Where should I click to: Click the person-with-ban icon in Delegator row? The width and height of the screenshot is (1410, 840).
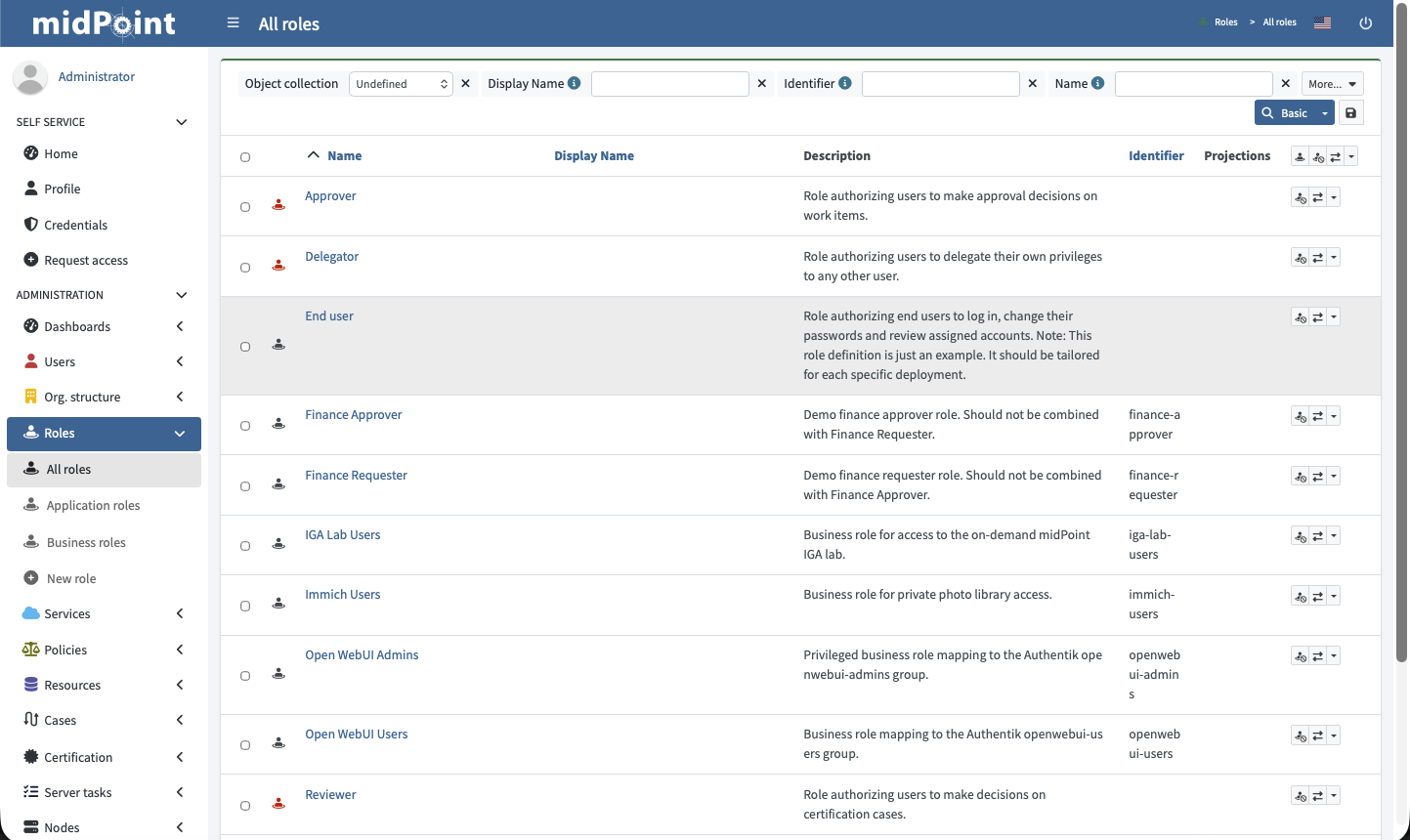click(1300, 258)
